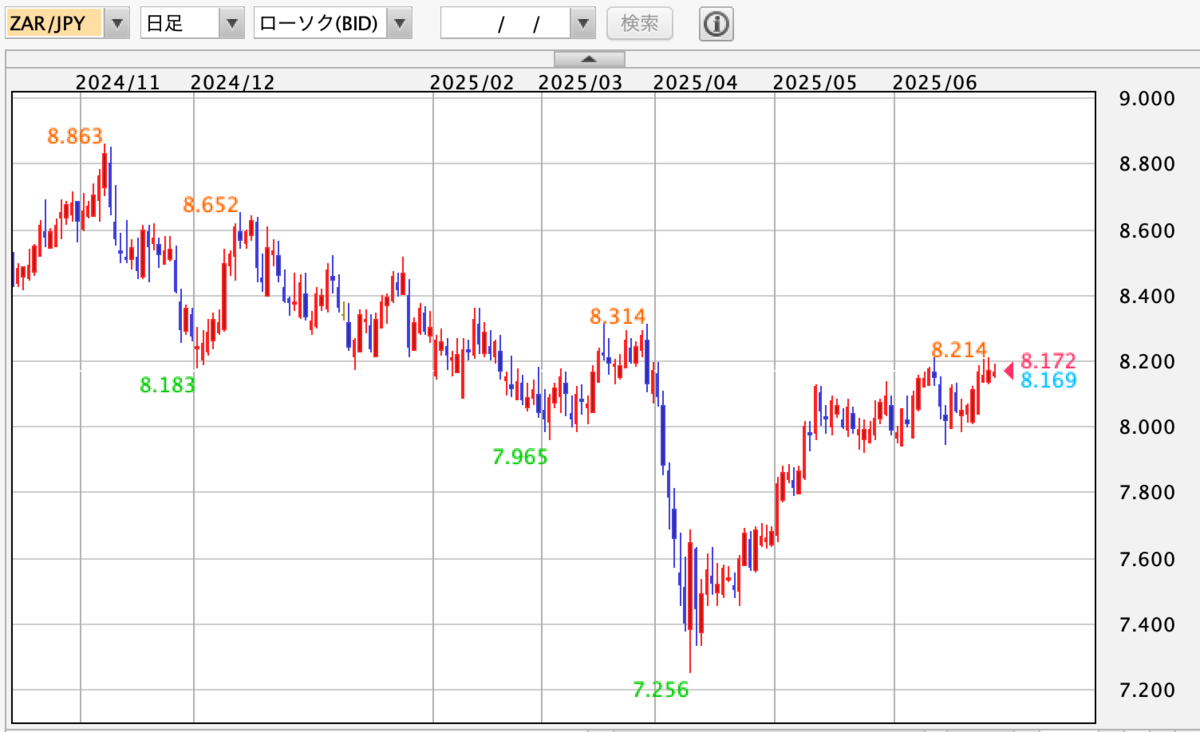Click the 2025/06 date axis label
1200x732 pixels.
[x=934, y=82]
